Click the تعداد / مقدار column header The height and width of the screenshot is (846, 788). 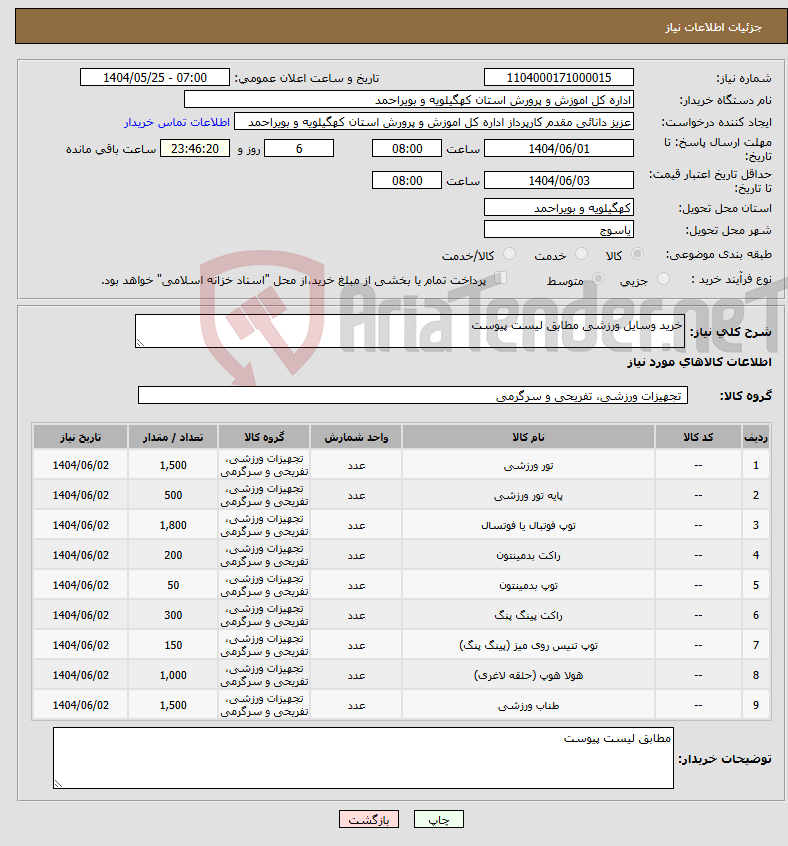(173, 437)
